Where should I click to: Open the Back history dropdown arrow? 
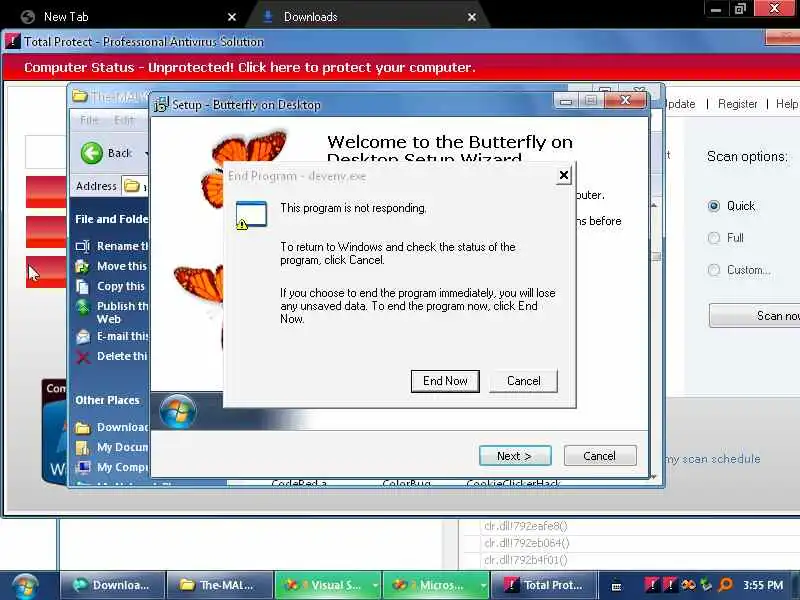point(146,153)
